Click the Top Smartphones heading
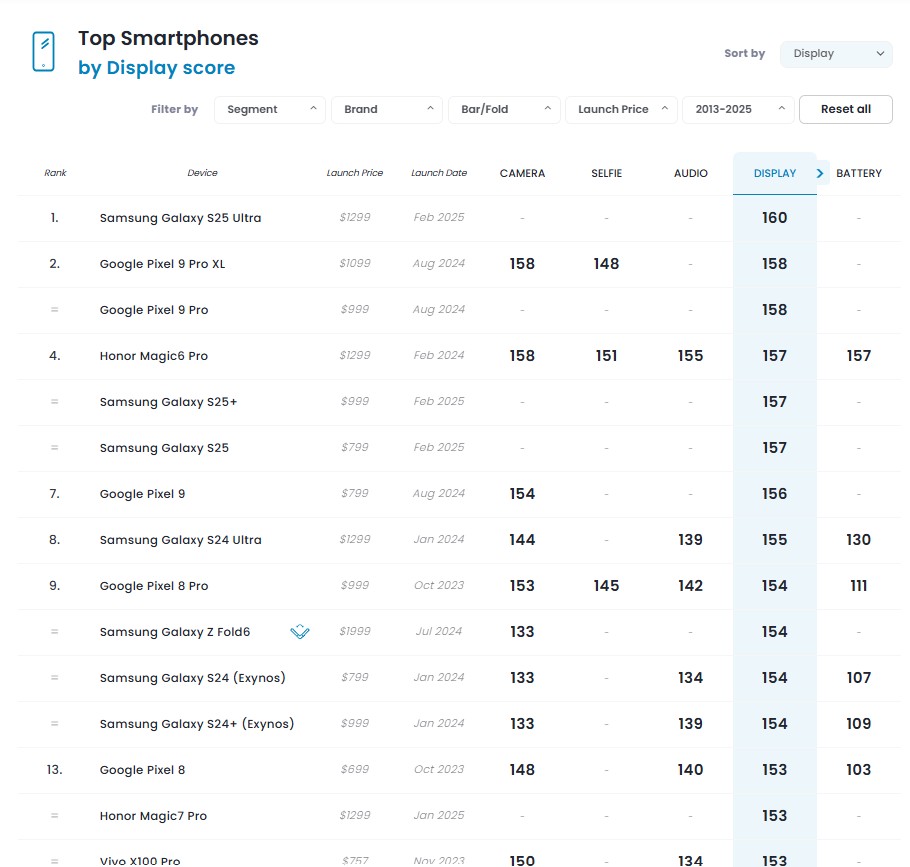This screenshot has height=867, width=910. click(x=168, y=38)
